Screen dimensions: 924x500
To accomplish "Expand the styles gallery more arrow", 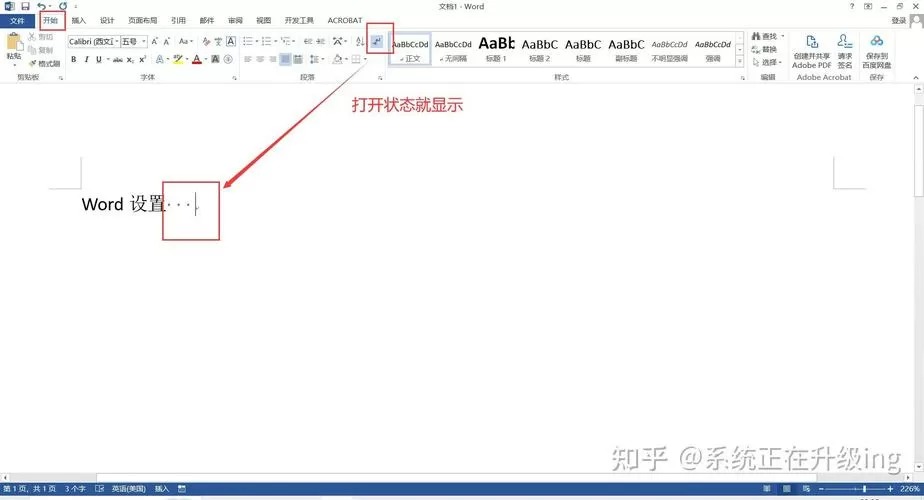I will coord(740,61).
